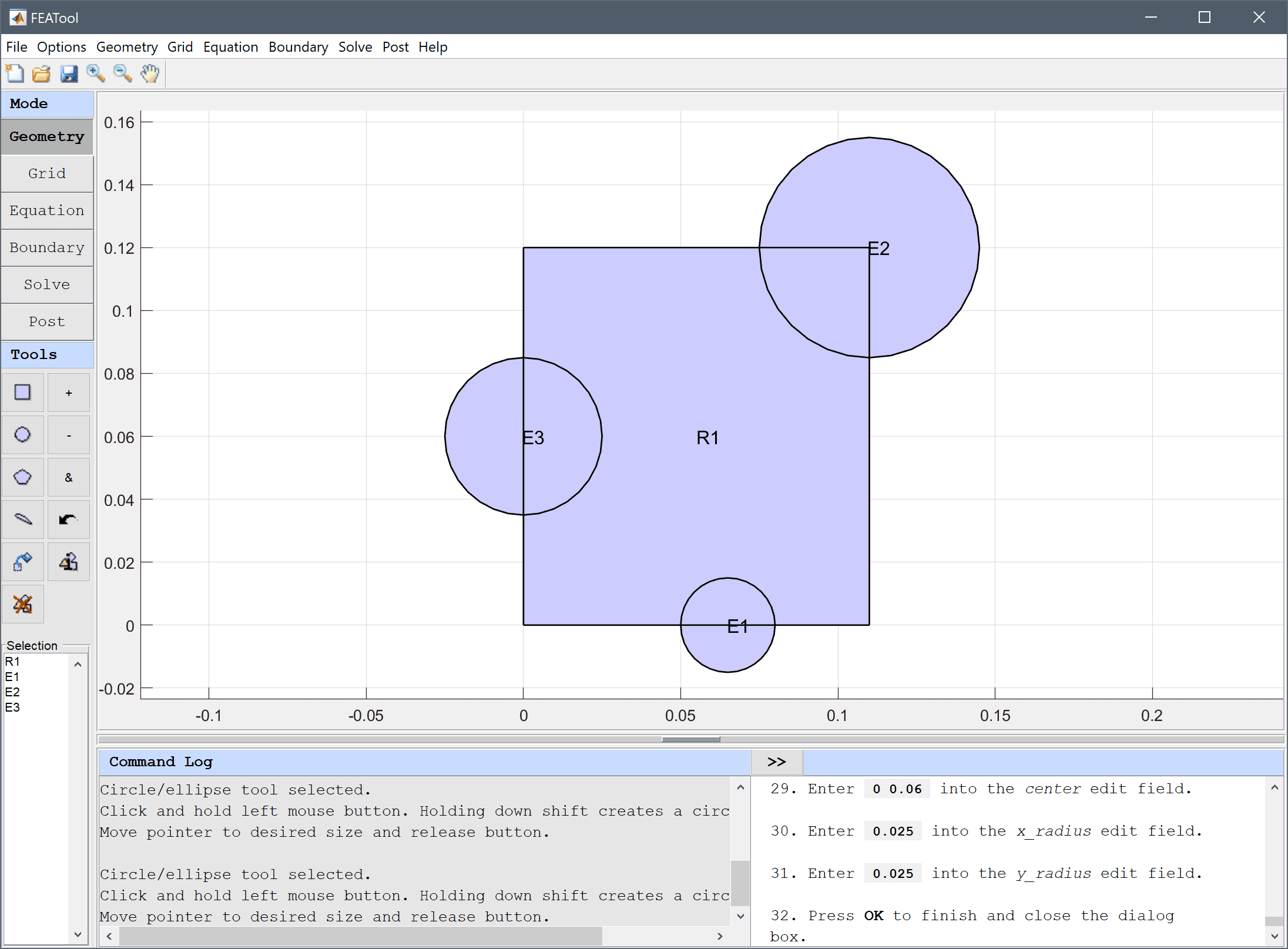Click Selection list scroll-up arrow
The height and width of the screenshot is (949, 1288).
click(78, 664)
